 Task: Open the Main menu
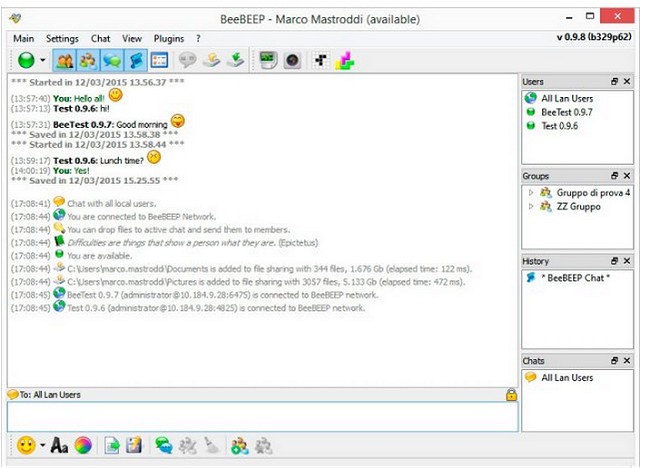24,39
